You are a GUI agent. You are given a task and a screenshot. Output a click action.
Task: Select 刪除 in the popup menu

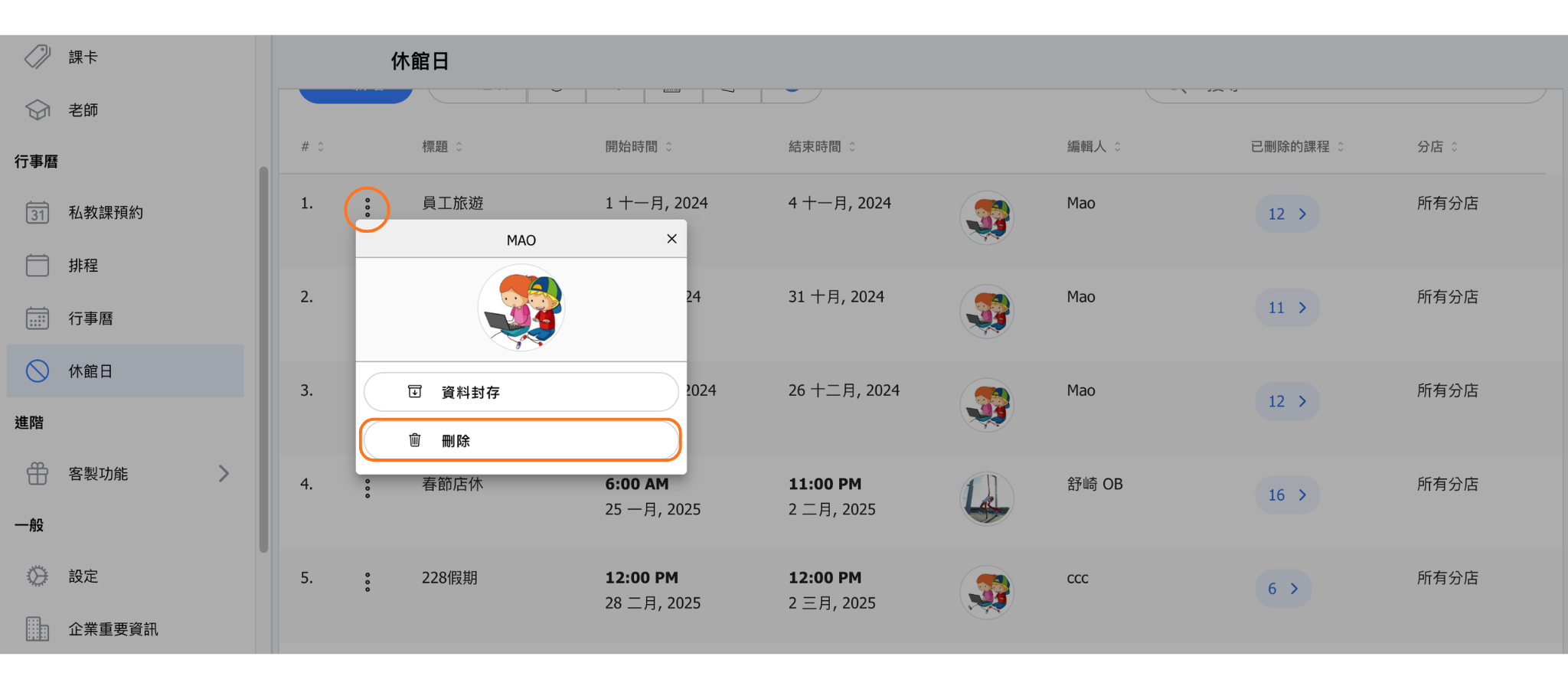click(521, 440)
